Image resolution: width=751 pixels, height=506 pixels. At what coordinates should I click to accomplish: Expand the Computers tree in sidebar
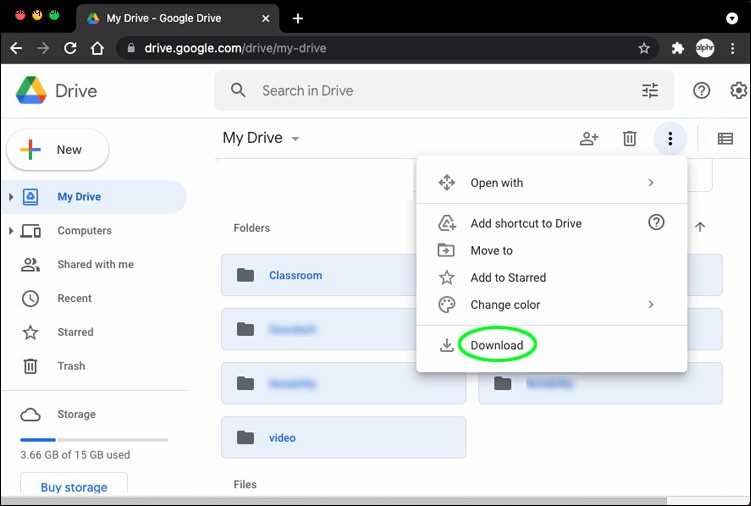tap(11, 230)
